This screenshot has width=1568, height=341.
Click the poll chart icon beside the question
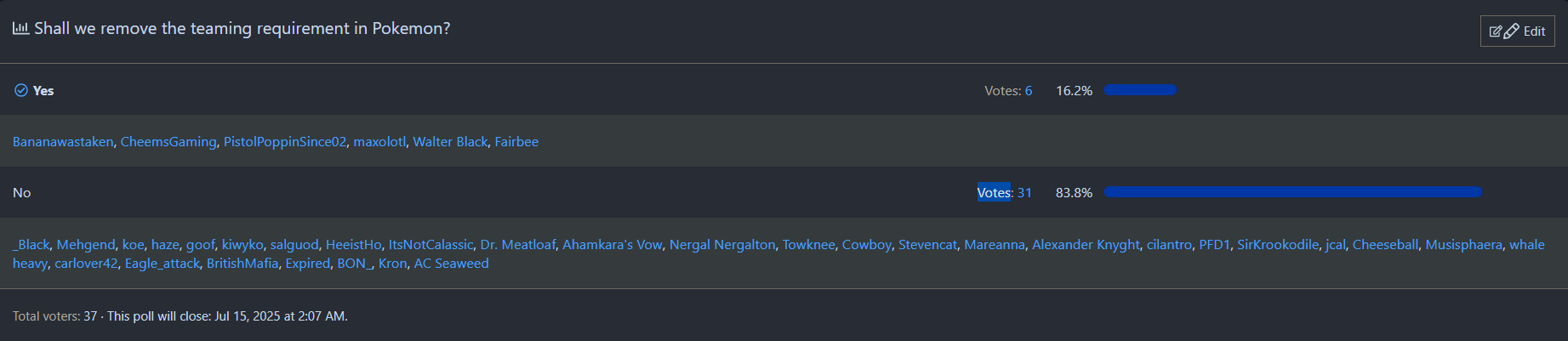click(20, 28)
